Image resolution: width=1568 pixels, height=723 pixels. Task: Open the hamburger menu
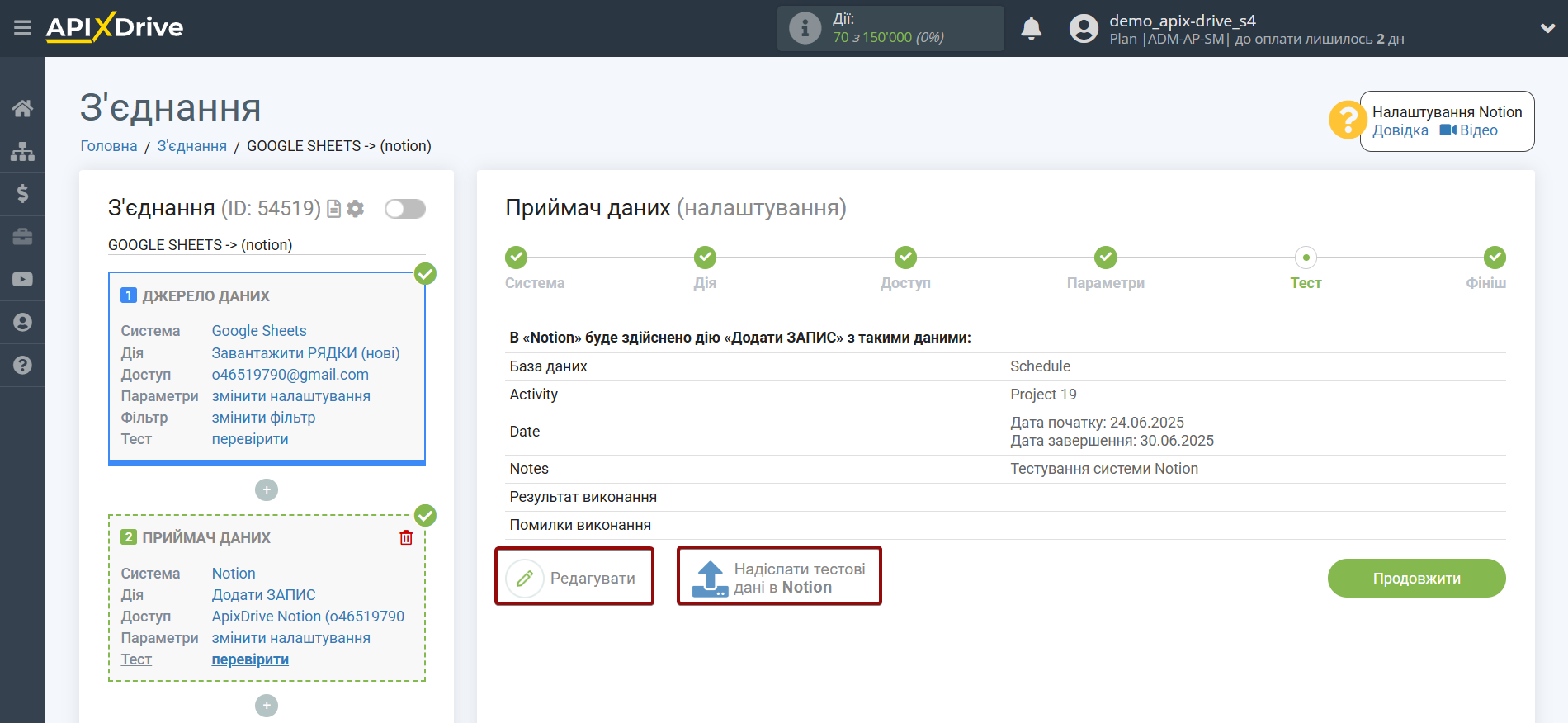pyautogui.click(x=22, y=28)
